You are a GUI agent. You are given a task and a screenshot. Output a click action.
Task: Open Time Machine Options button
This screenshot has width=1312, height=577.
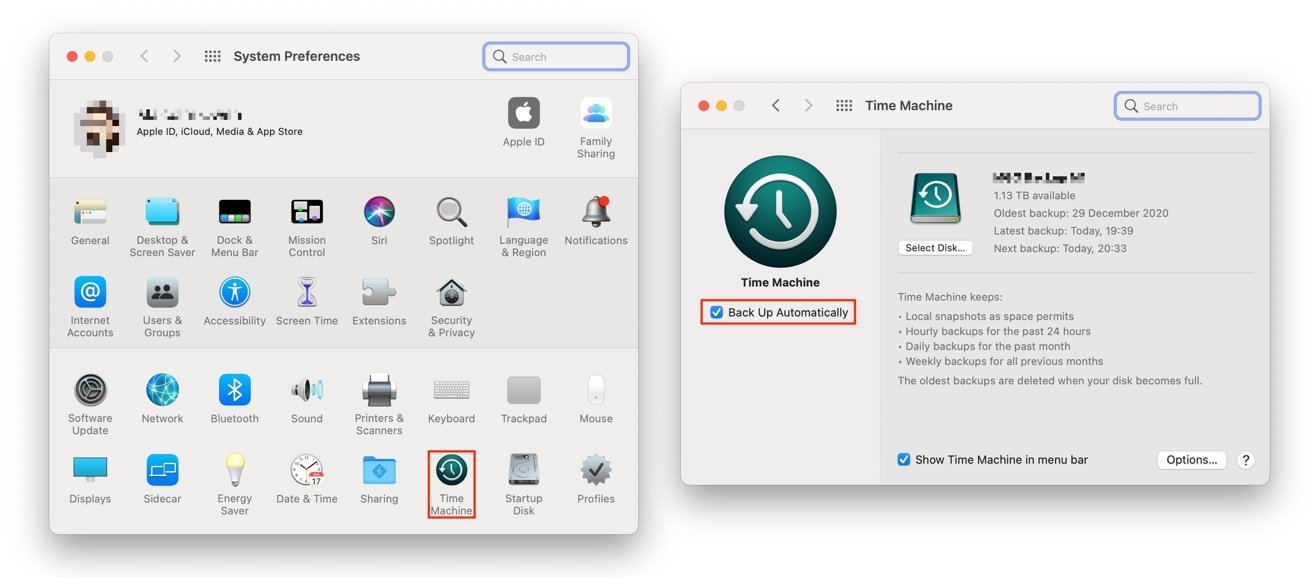pyautogui.click(x=1192, y=460)
